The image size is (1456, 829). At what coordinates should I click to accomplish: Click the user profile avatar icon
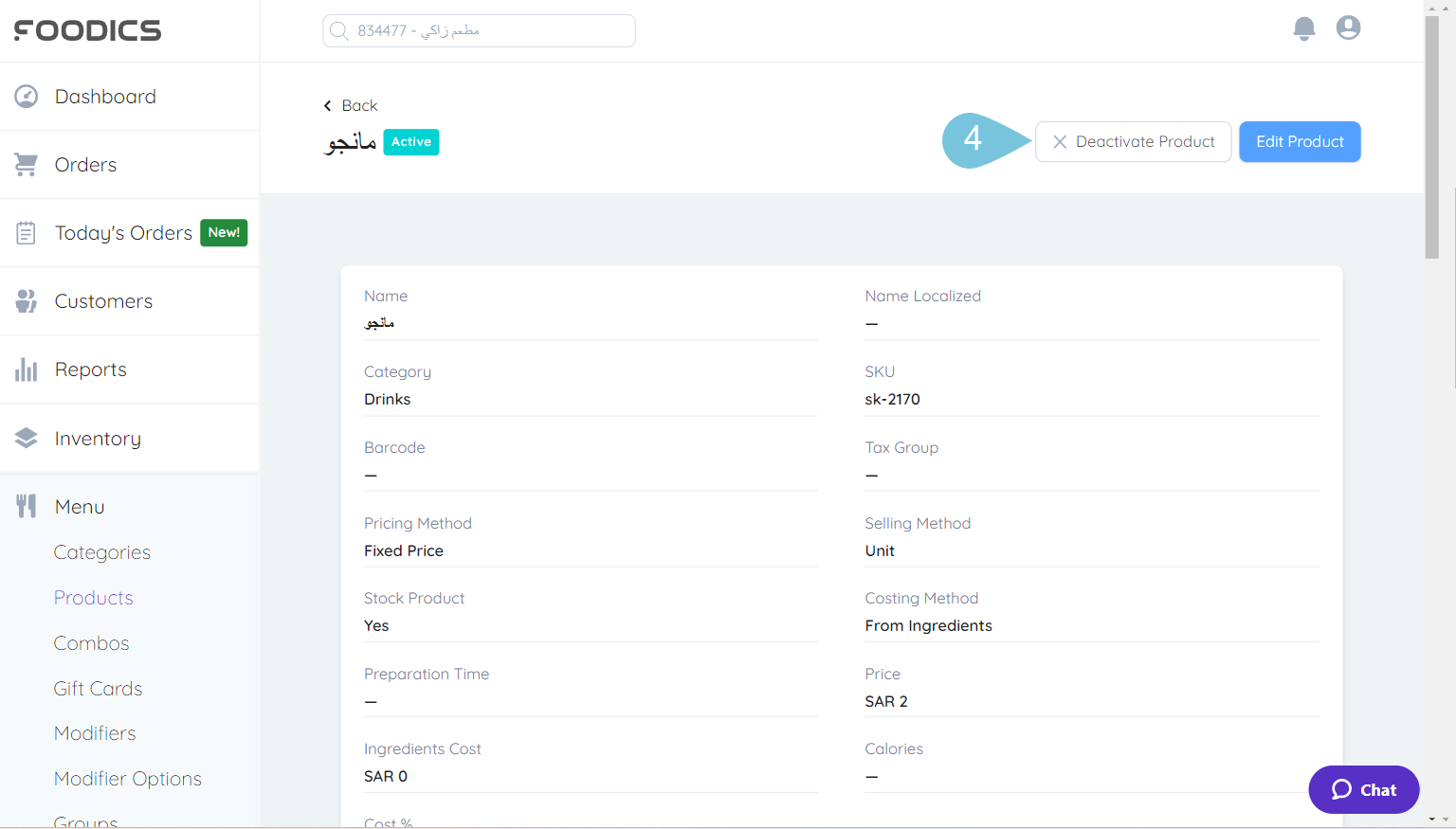pyautogui.click(x=1348, y=27)
